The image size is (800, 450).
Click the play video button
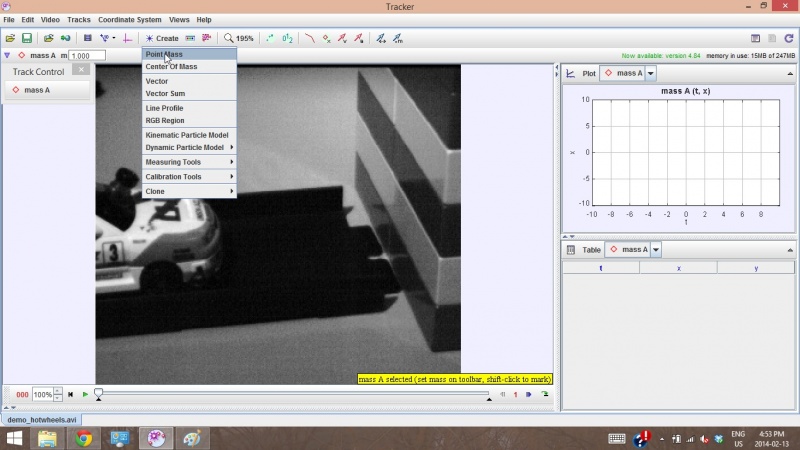click(x=85, y=394)
